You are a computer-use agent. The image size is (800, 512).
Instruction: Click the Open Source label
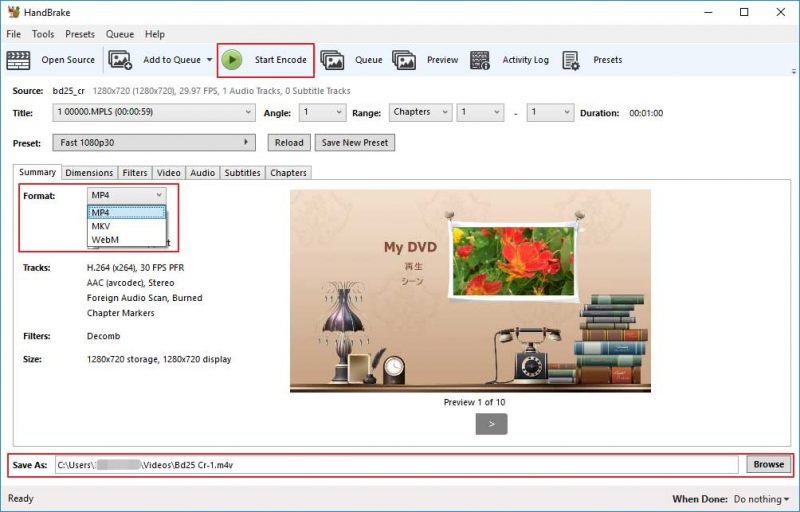68,60
